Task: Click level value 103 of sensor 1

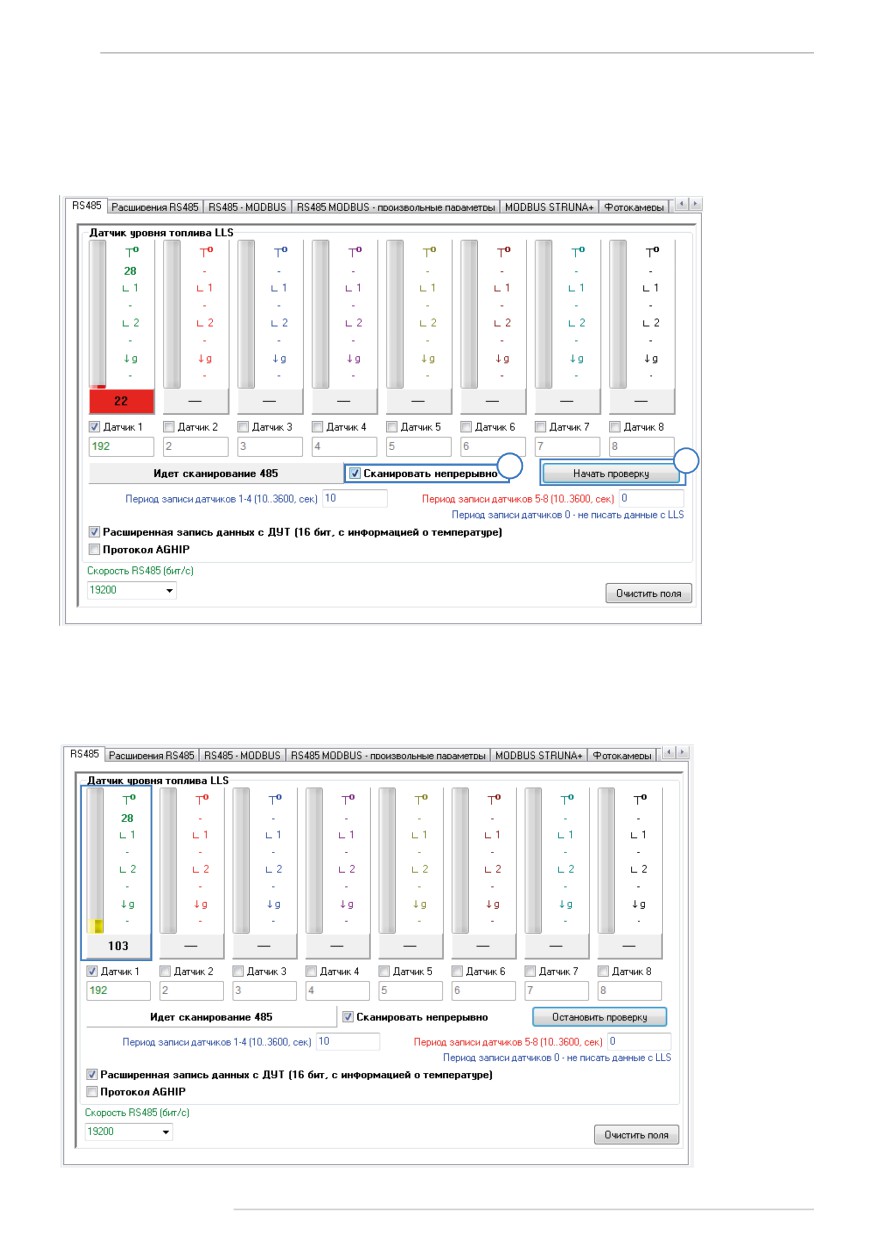Action: (119, 945)
